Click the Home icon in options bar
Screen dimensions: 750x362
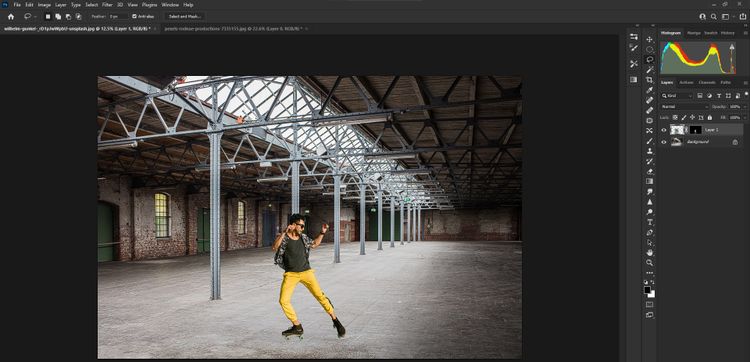pyautogui.click(x=11, y=16)
